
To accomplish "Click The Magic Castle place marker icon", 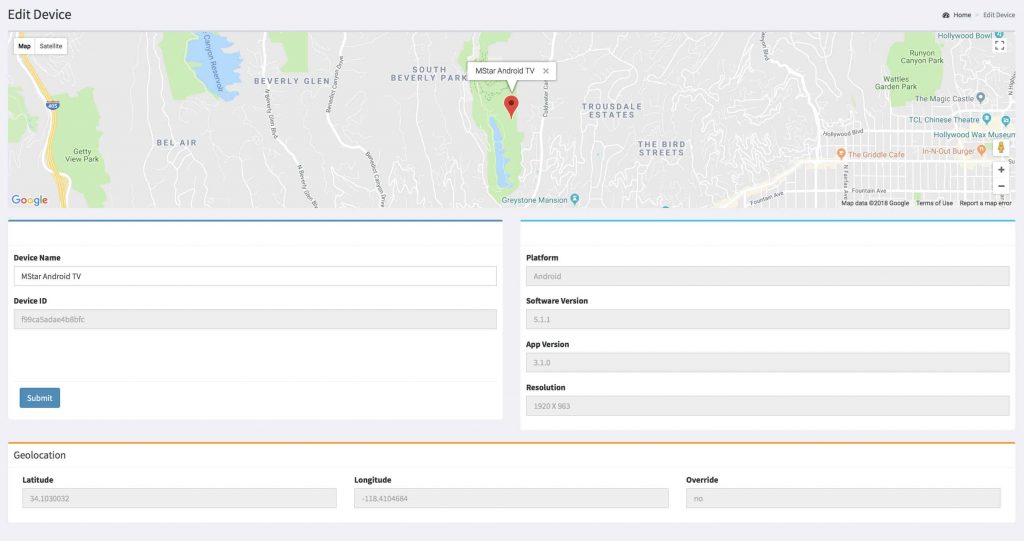I will [980, 98].
